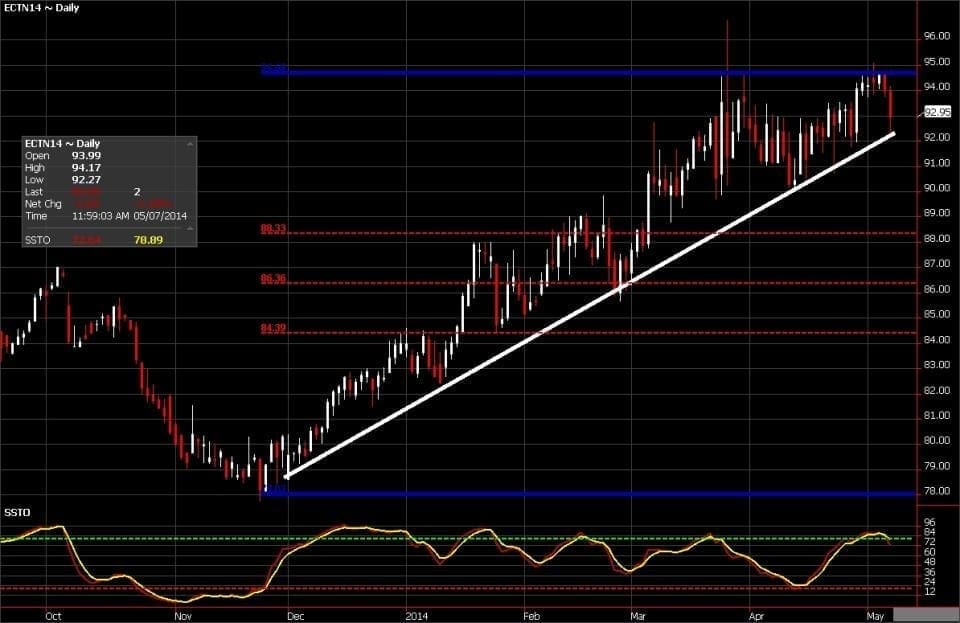The height and width of the screenshot is (623, 960).
Task: Click the SSTO indicator panel label
Action: click(x=17, y=513)
